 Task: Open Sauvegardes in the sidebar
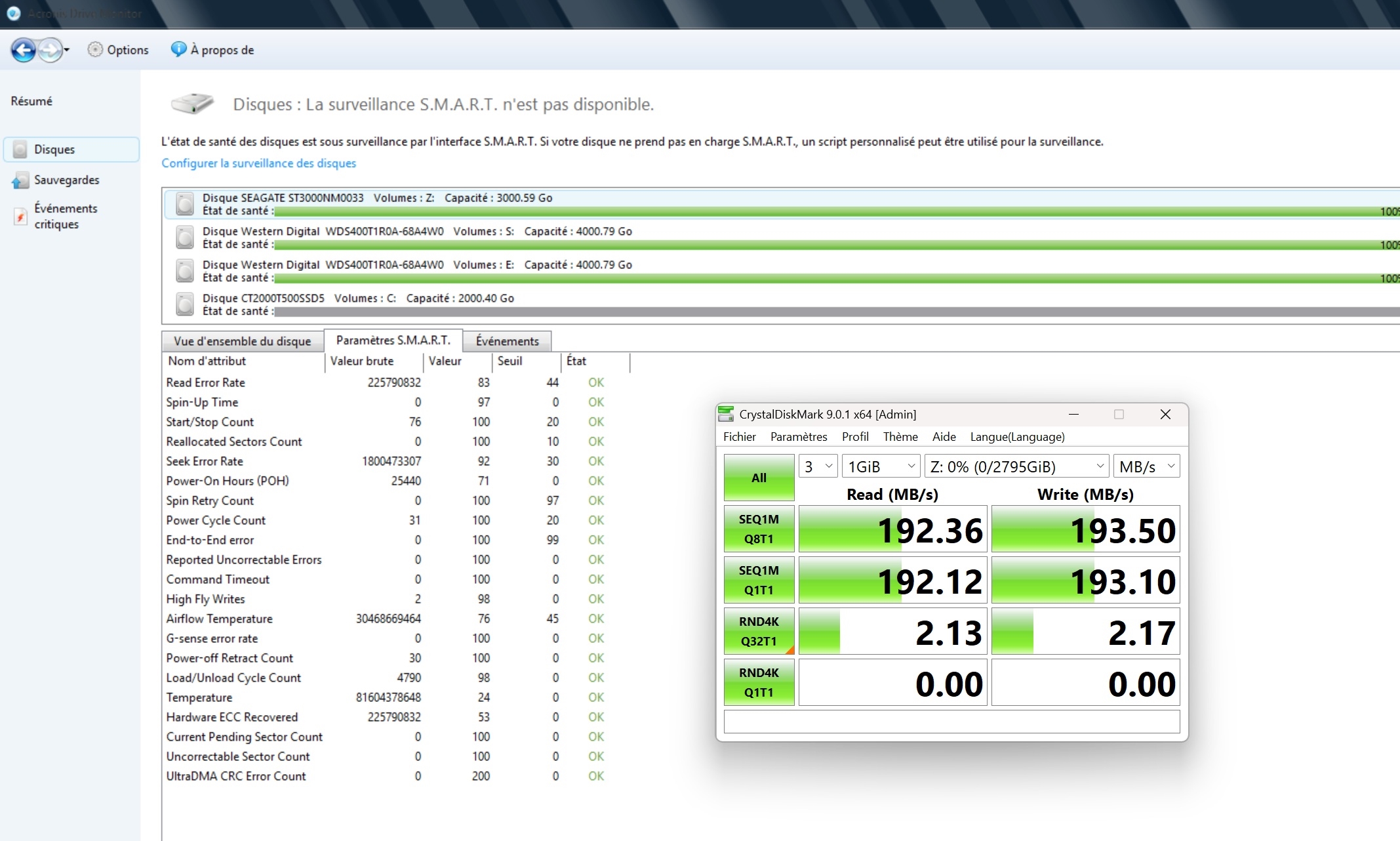coord(56,180)
